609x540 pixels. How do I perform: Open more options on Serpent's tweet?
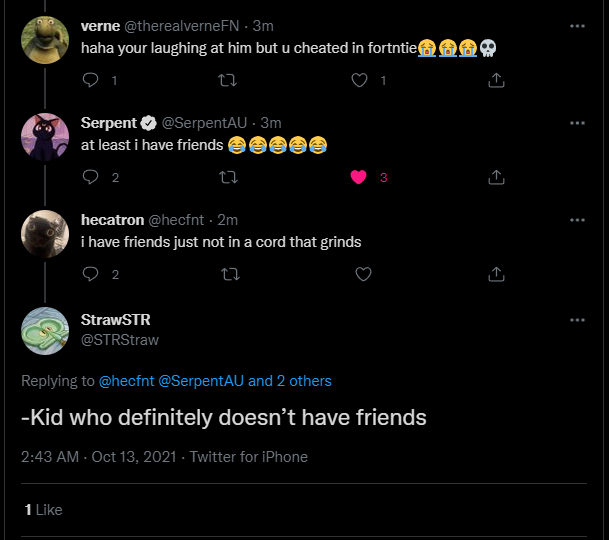[x=577, y=122]
